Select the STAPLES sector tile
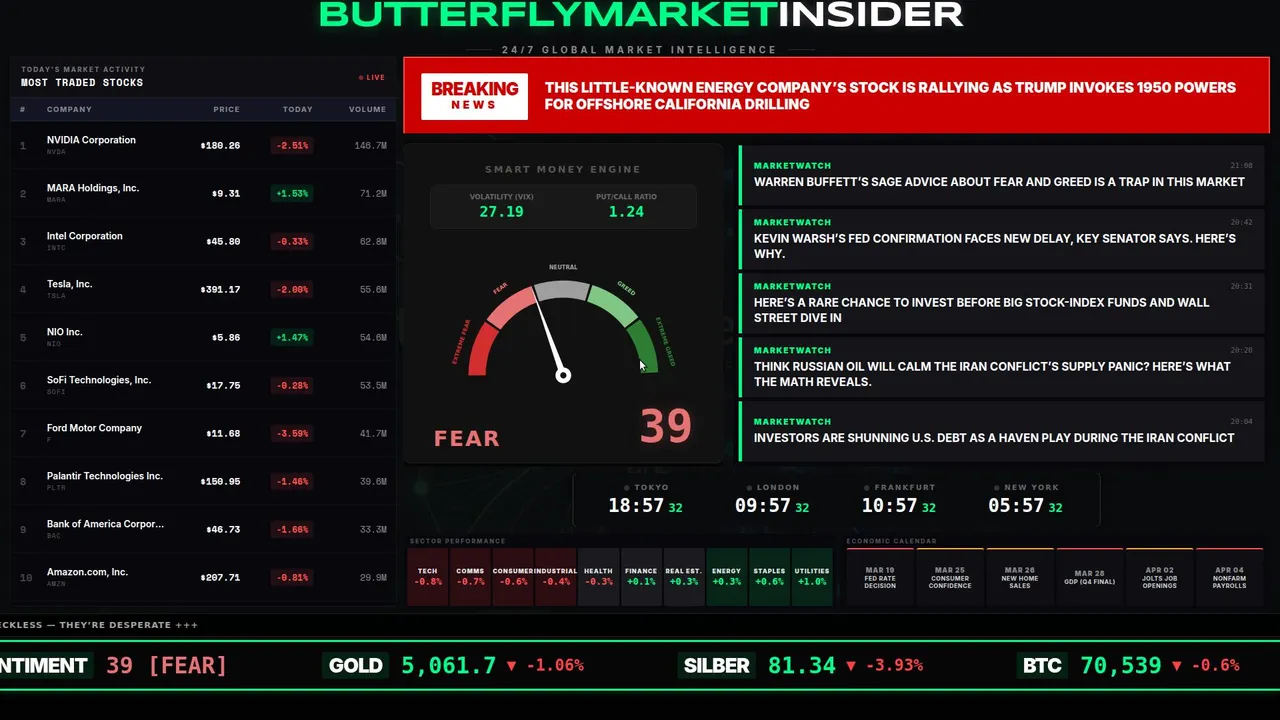Image resolution: width=1280 pixels, height=720 pixels. (x=769, y=576)
